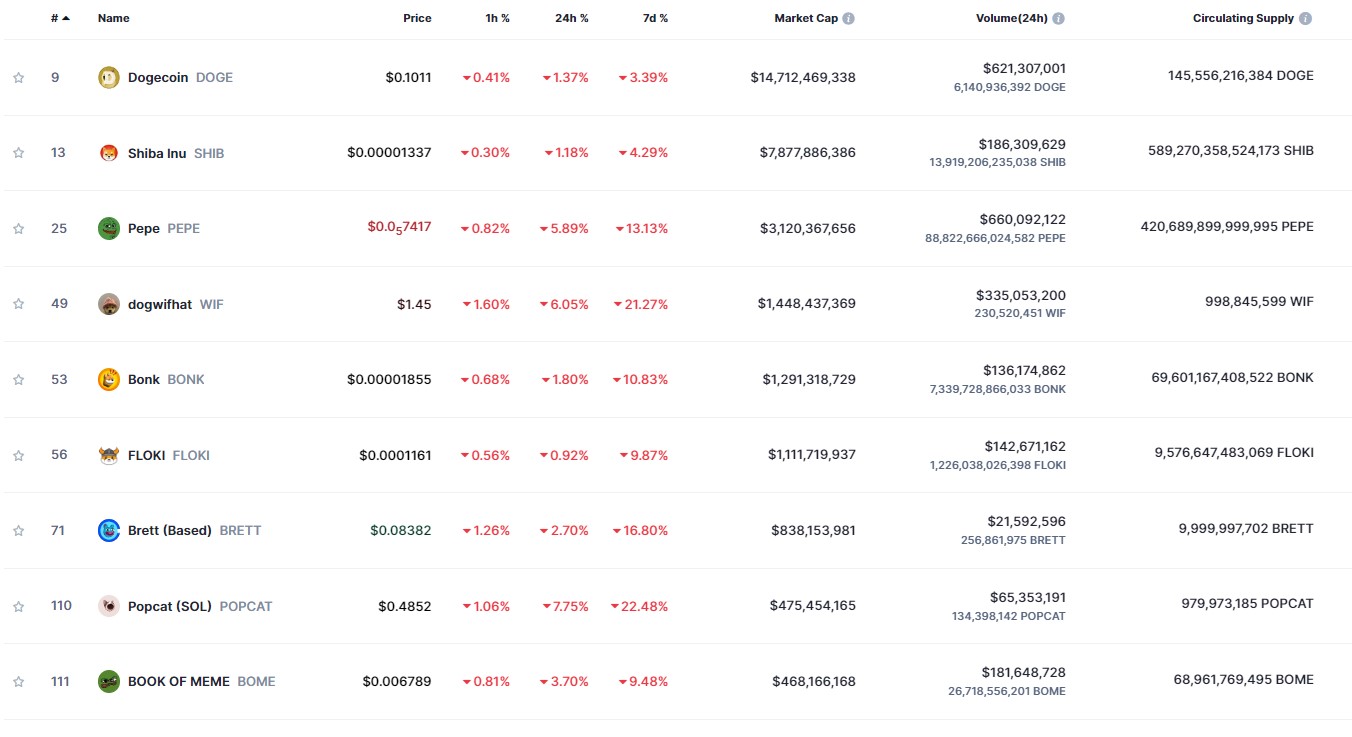This screenshot has width=1352, height=737.
Task: Sort table by 7d % column header
Action: pos(653,18)
